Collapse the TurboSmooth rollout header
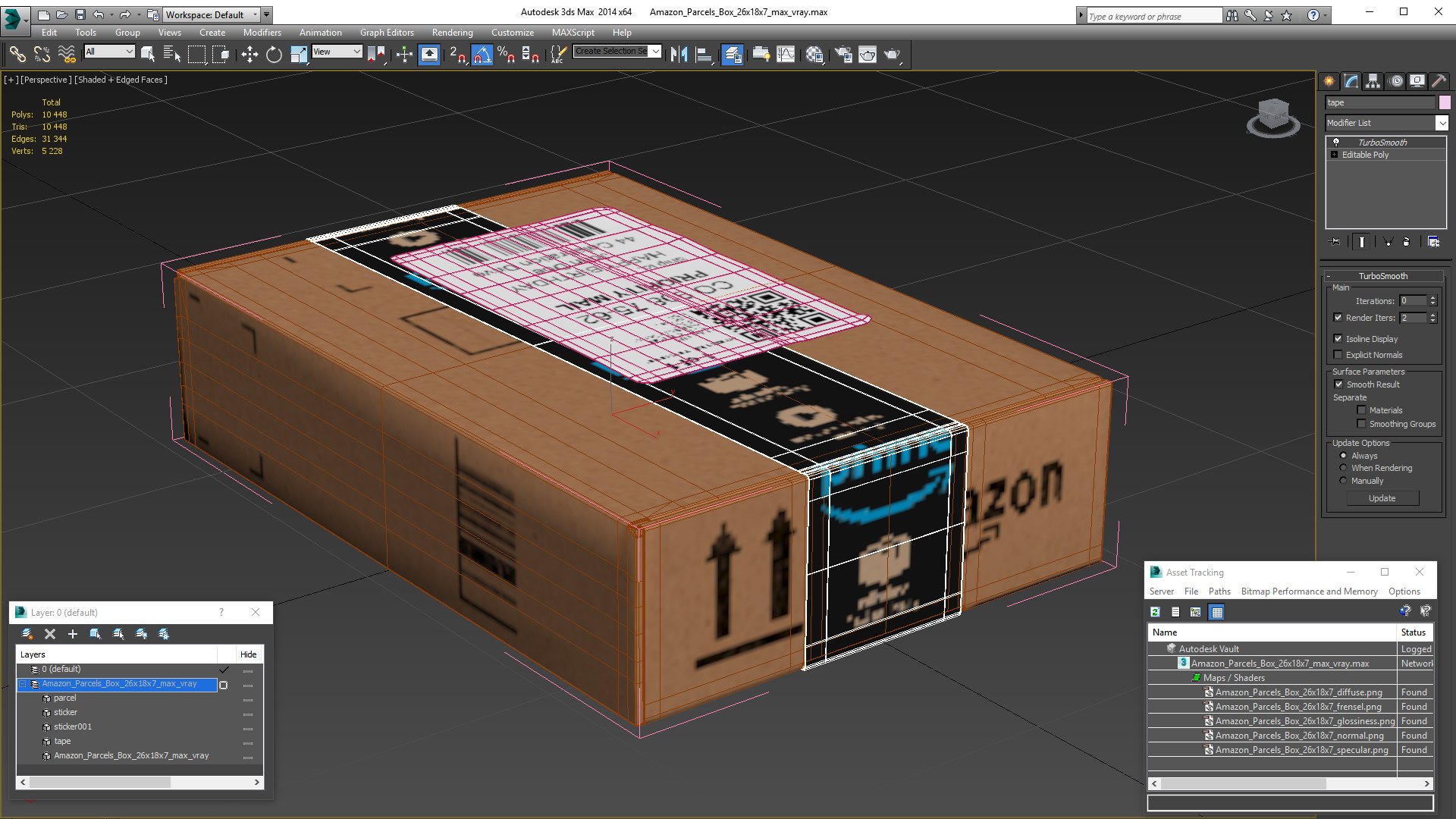The image size is (1456, 819). pos(1382,275)
